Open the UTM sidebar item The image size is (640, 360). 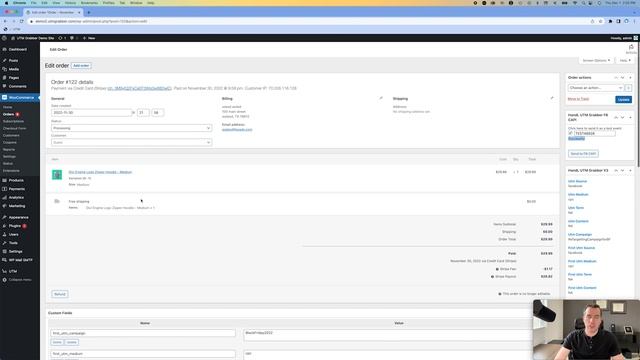click(13, 271)
